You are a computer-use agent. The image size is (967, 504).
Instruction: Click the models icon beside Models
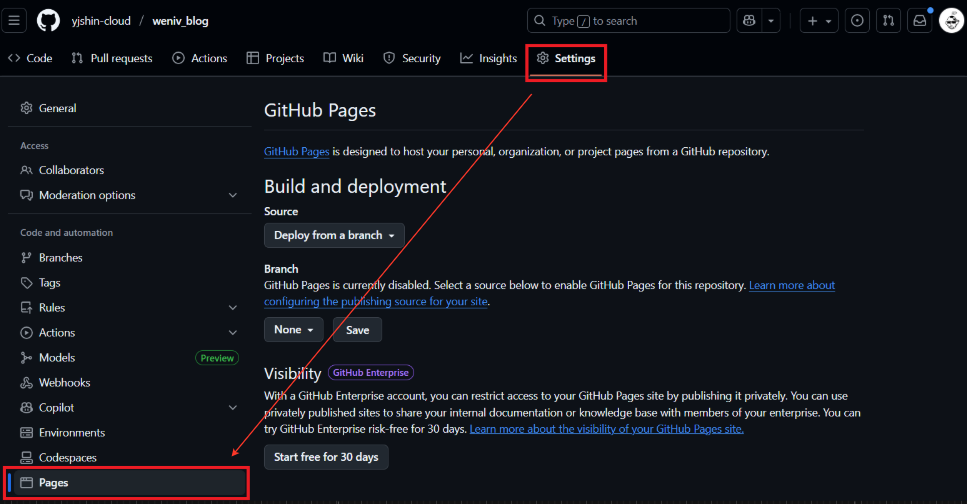[26, 357]
